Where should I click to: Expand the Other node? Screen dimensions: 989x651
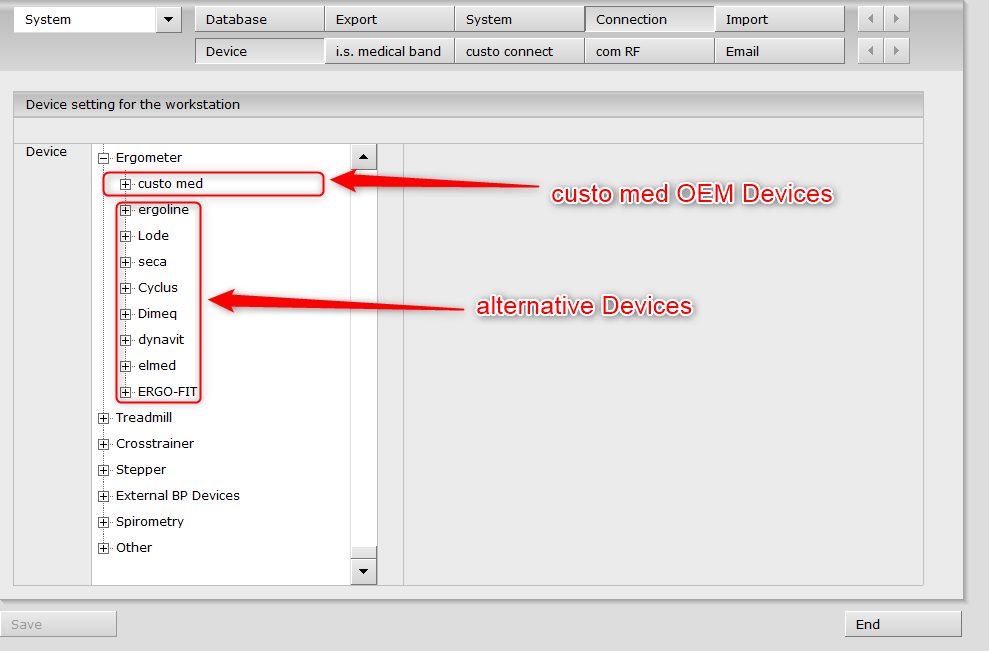(103, 548)
